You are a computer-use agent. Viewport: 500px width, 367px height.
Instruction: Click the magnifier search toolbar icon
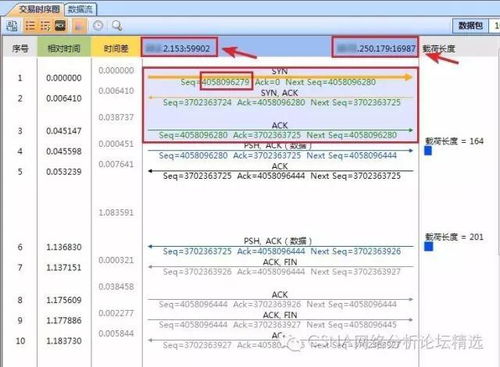click(x=117, y=26)
